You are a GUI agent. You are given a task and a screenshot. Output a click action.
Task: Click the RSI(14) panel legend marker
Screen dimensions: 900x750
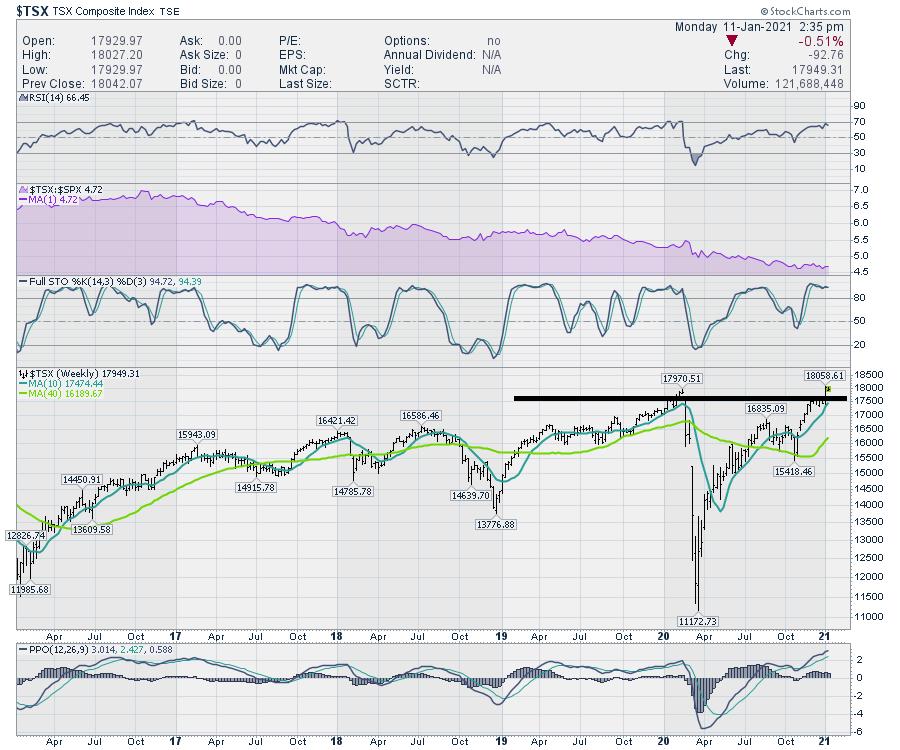tap(22, 99)
